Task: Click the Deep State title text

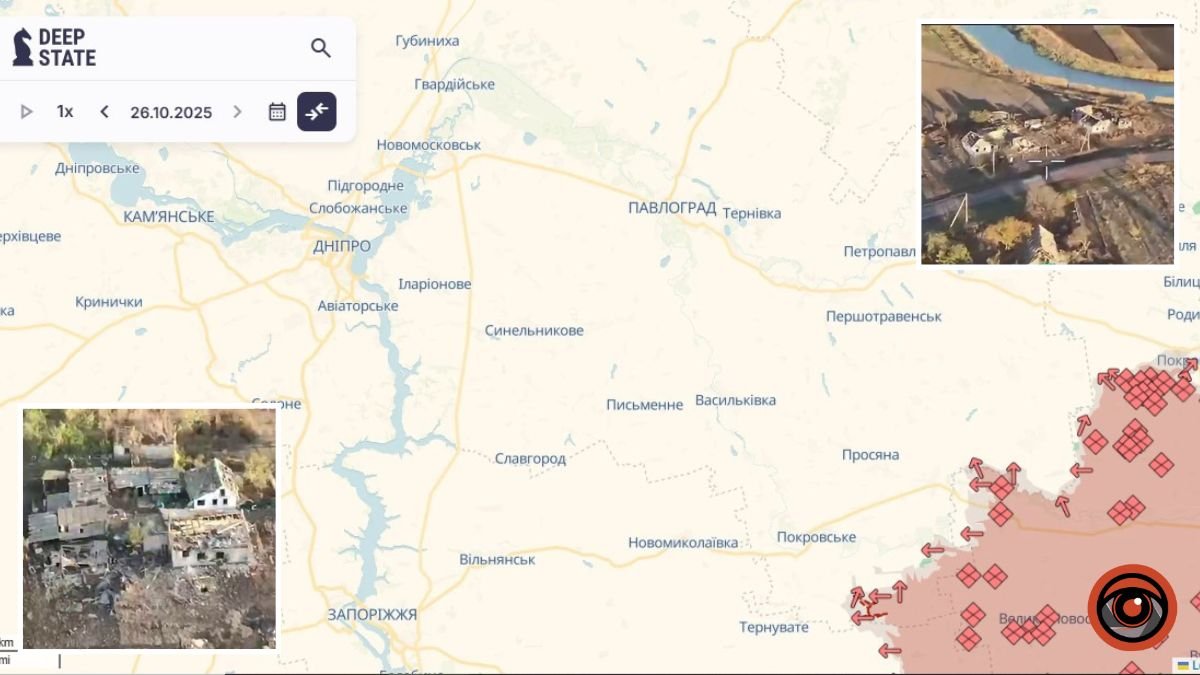Action: (x=67, y=47)
